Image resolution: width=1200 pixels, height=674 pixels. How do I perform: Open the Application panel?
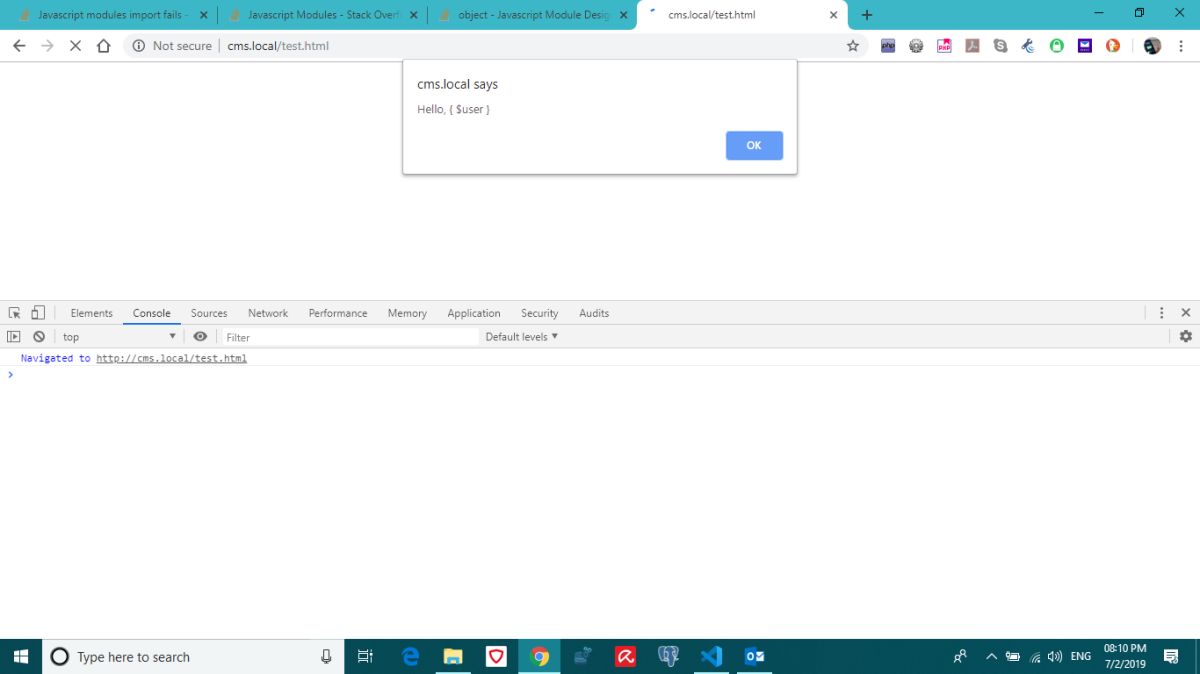tap(474, 313)
